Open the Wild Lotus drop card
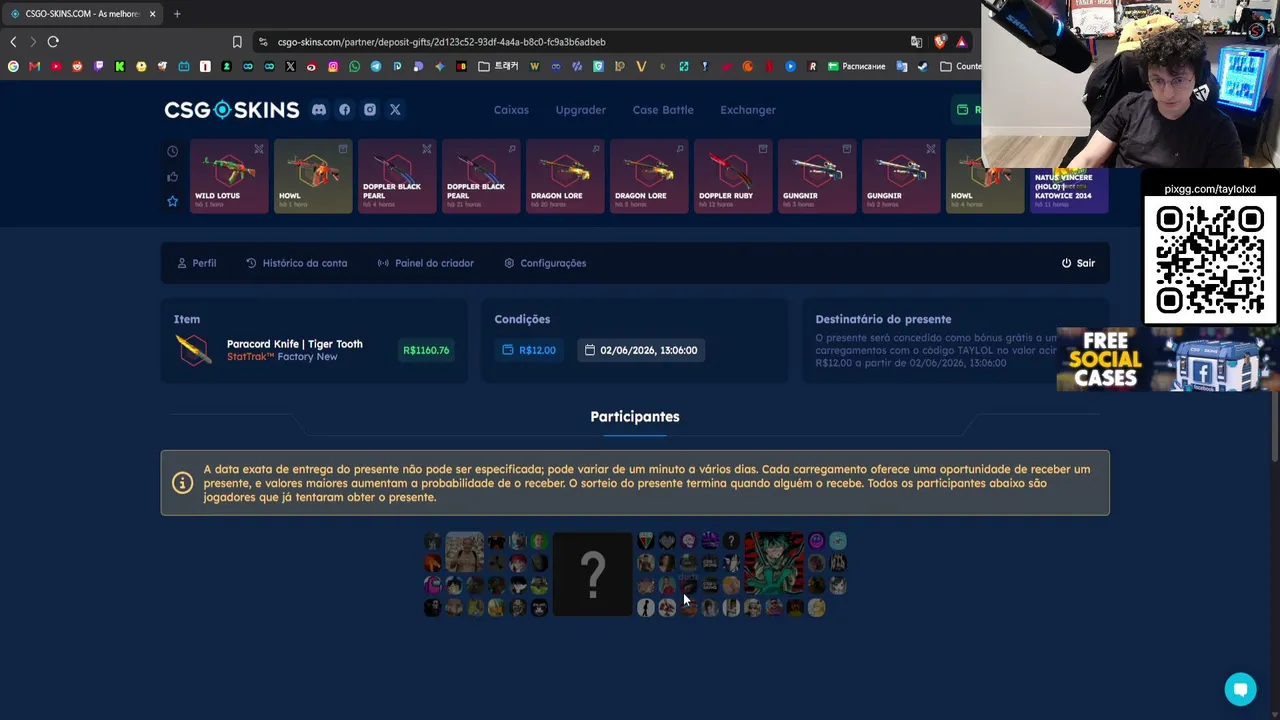 click(229, 176)
